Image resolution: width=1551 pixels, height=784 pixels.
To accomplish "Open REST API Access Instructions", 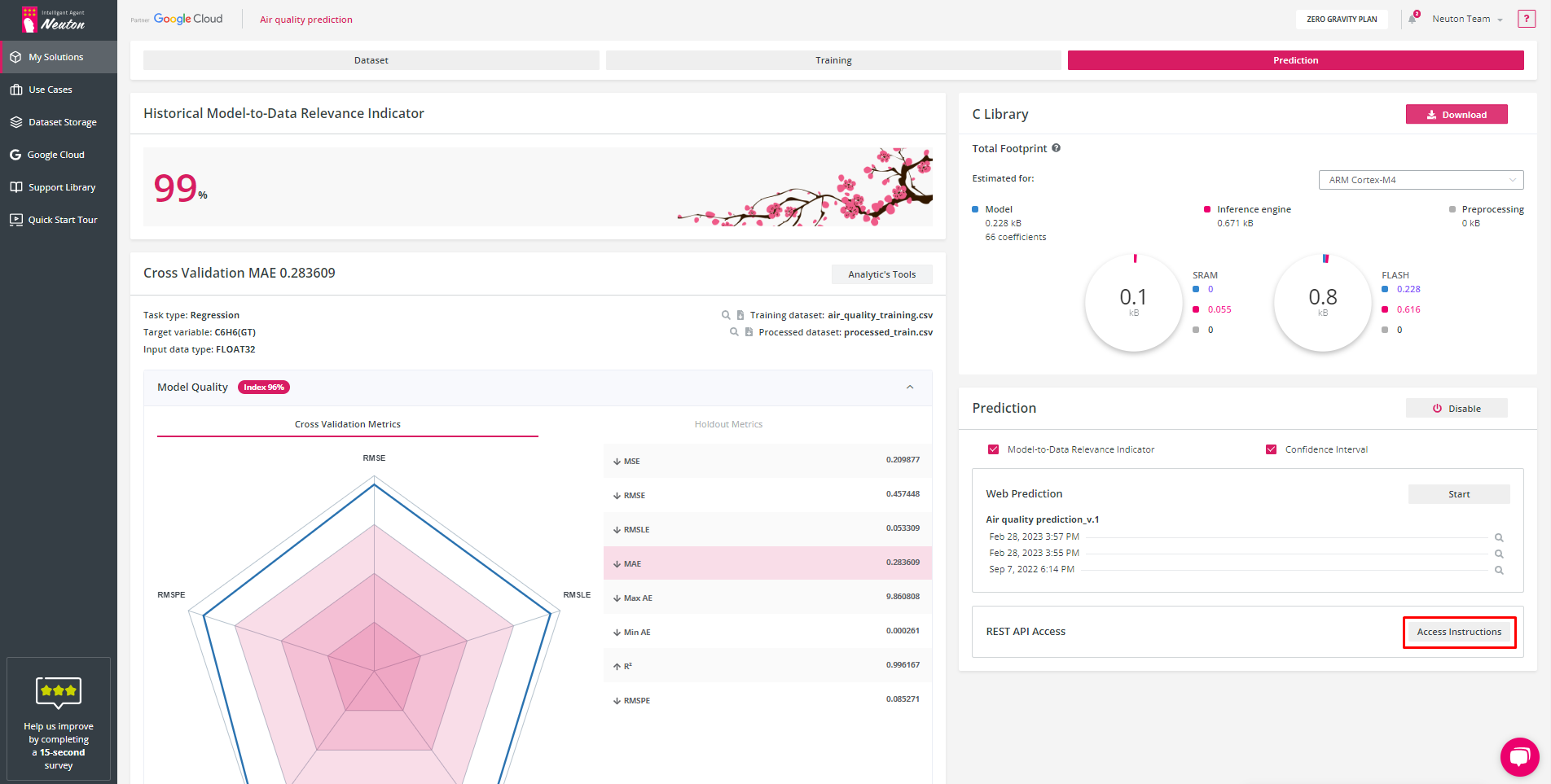I will (1459, 632).
